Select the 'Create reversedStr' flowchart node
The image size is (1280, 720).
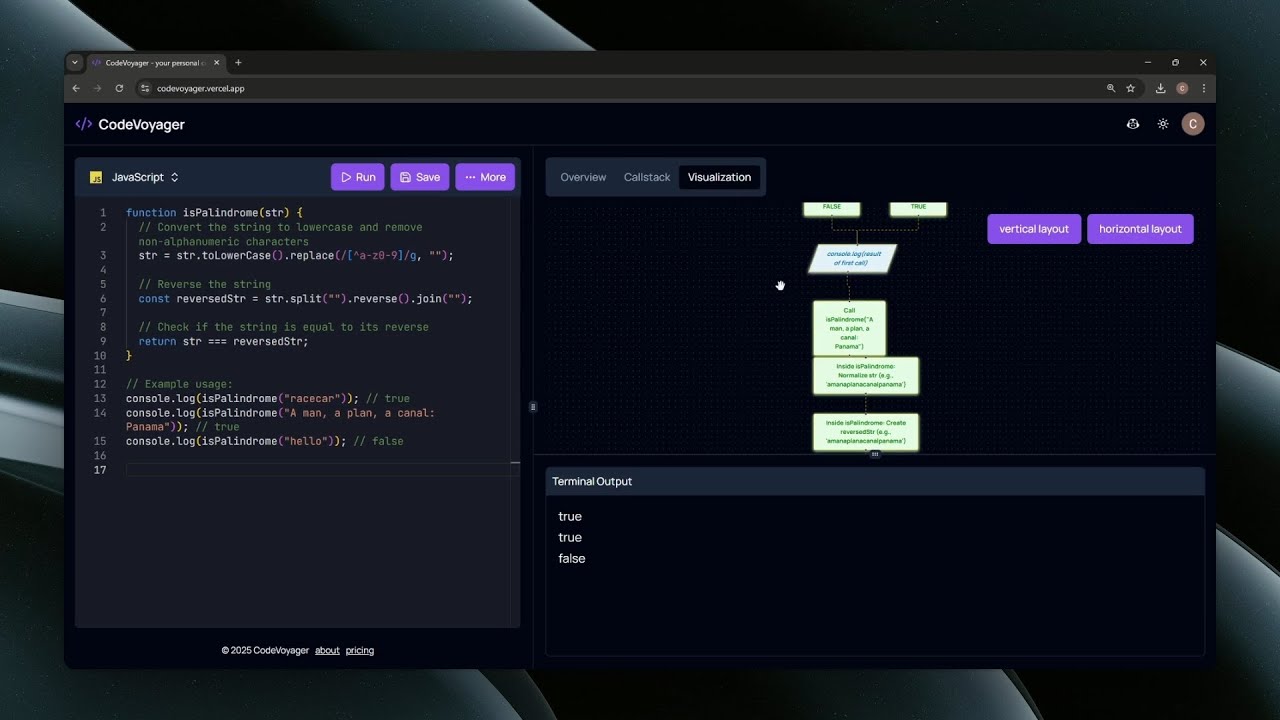[x=866, y=432]
